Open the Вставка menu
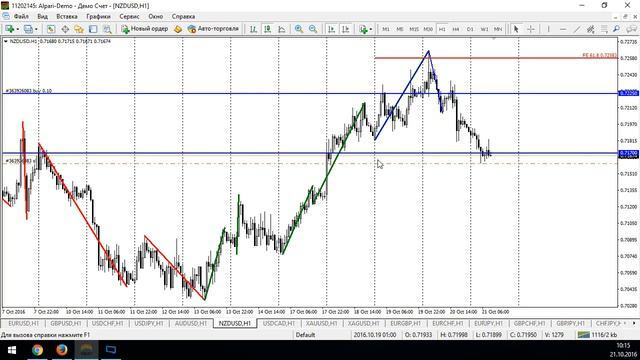 tap(67, 17)
